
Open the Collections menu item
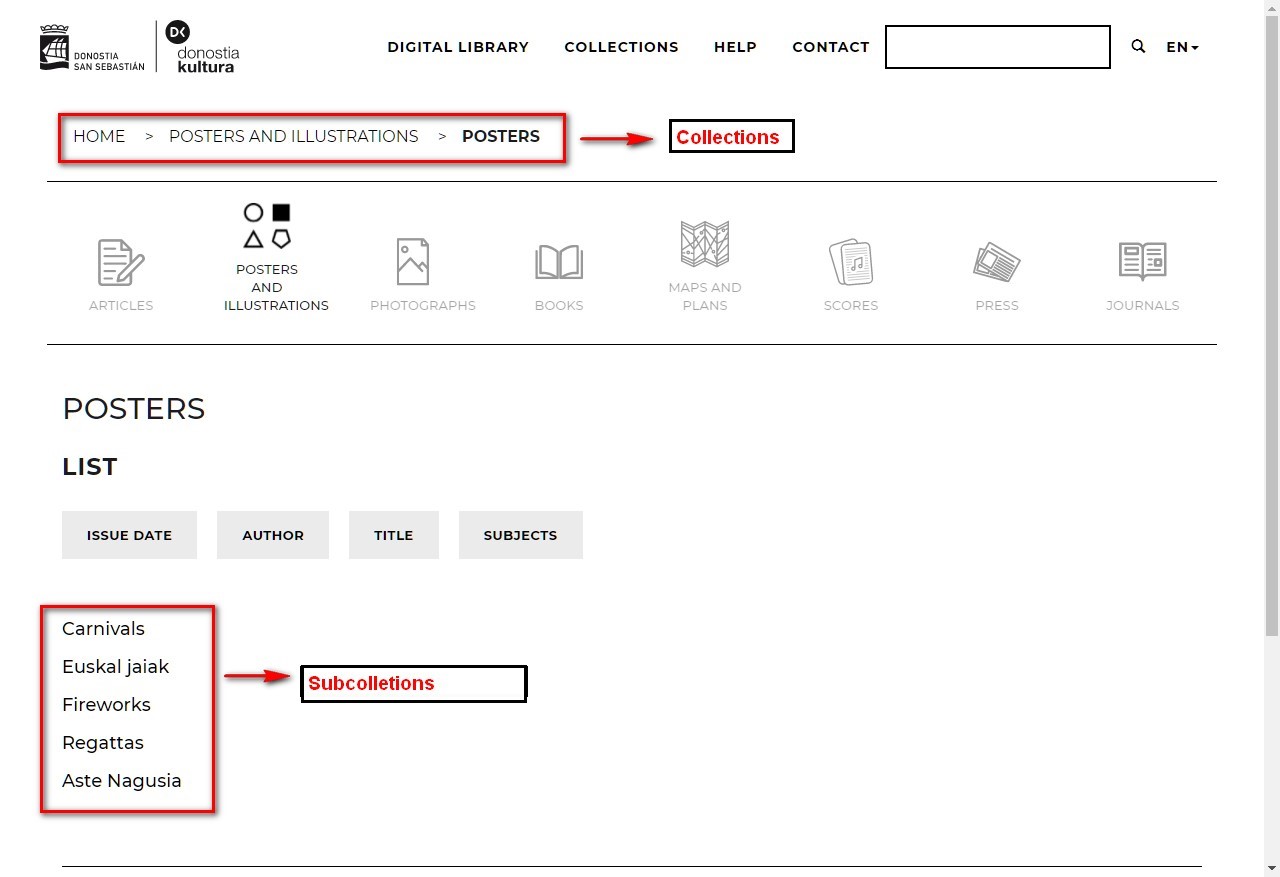[621, 47]
